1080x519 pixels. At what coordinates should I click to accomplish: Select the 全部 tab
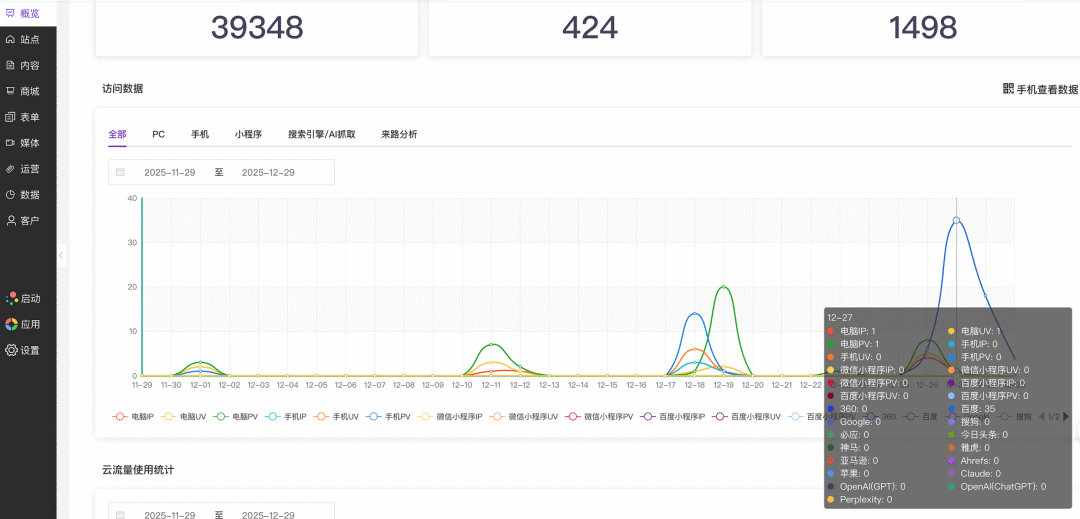click(x=117, y=134)
